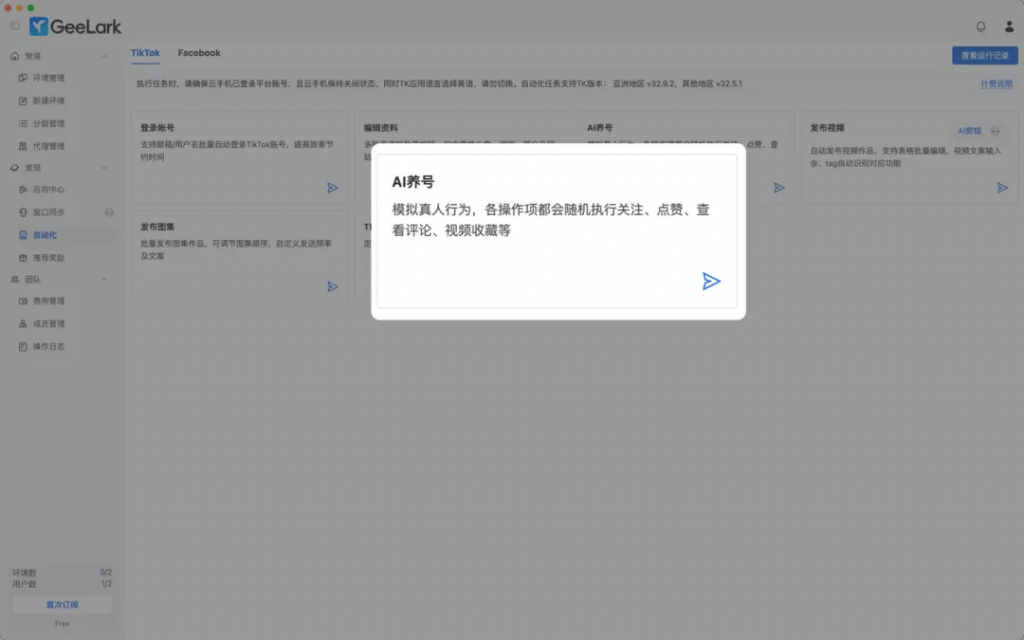This screenshot has width=1024, height=640.
Task: Click the send arrow in the highlighted AI养号 card
Action: pyautogui.click(x=711, y=281)
